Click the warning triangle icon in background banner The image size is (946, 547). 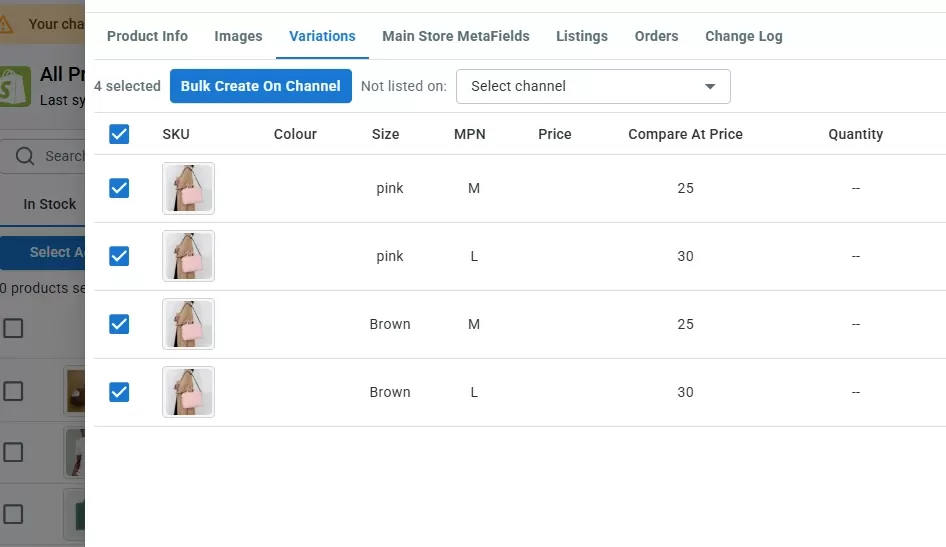pyautogui.click(x=5, y=25)
